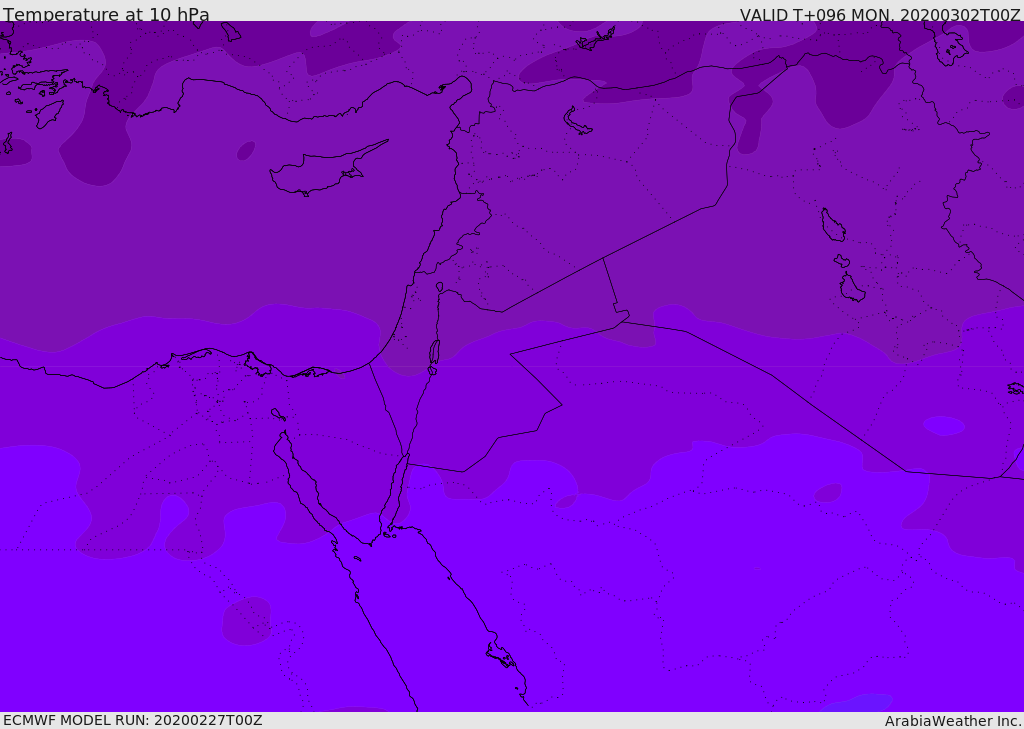Click Lake Tharthar in central Iraq
1024x729 pixels.
pos(832,225)
